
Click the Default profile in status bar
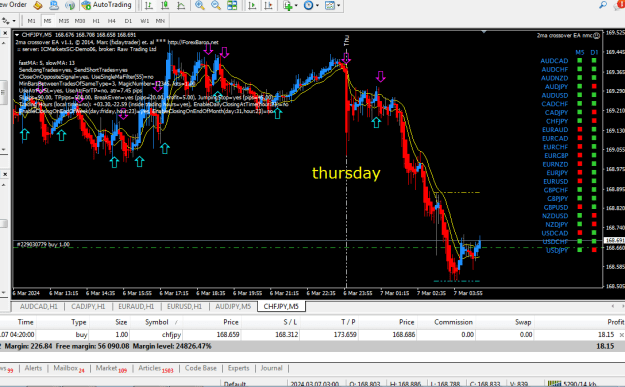tap(235, 384)
